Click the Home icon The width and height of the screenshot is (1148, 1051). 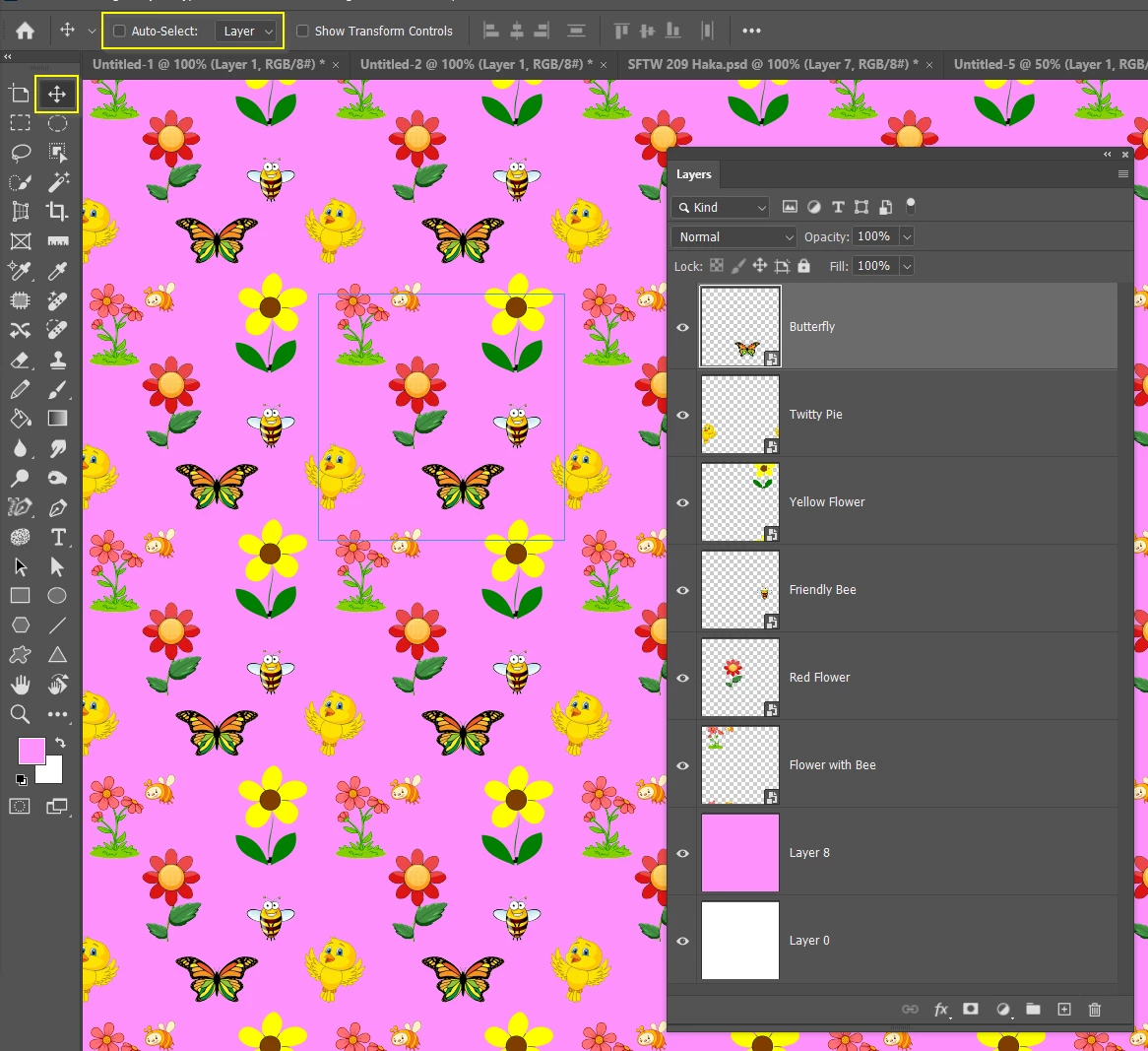click(25, 31)
